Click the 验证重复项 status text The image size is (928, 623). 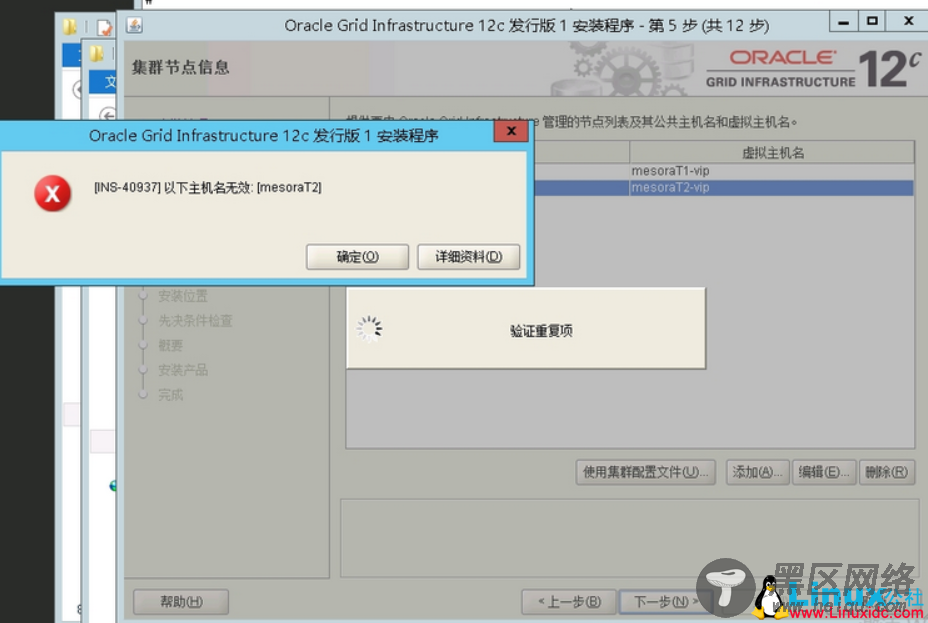point(541,331)
